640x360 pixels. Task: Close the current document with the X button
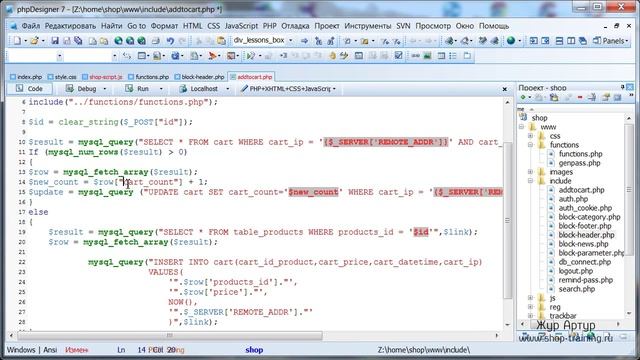click(504, 89)
